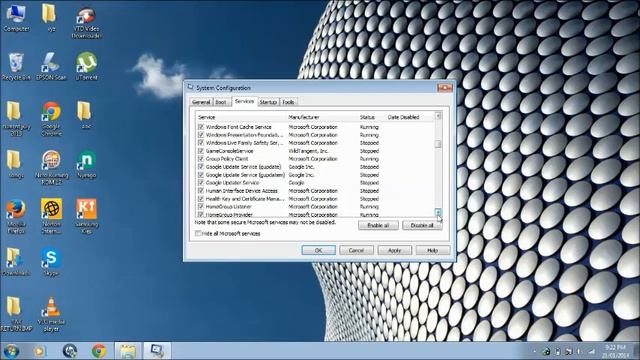Screen dimensions: 640x360
Task: Open the Recycle Bin icon
Action: point(16,67)
